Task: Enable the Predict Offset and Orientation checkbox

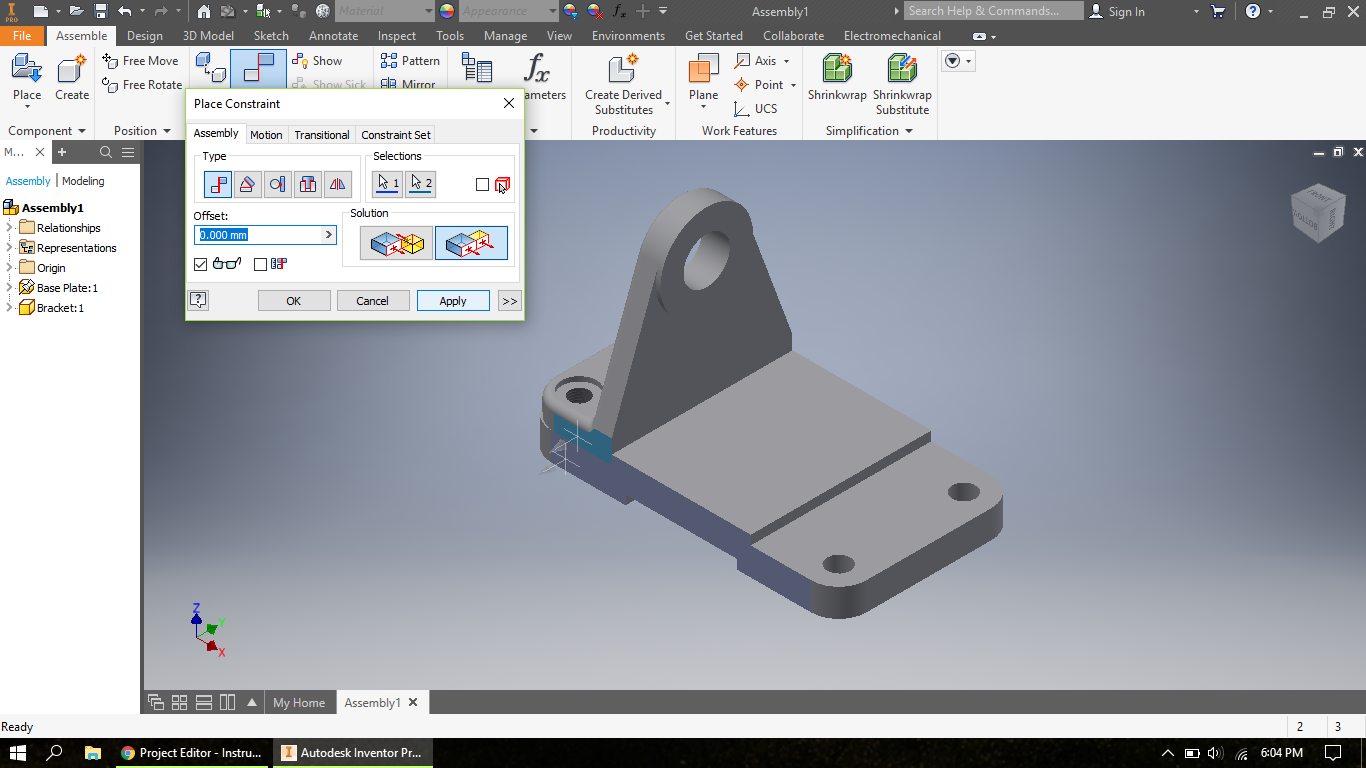Action: click(x=259, y=264)
